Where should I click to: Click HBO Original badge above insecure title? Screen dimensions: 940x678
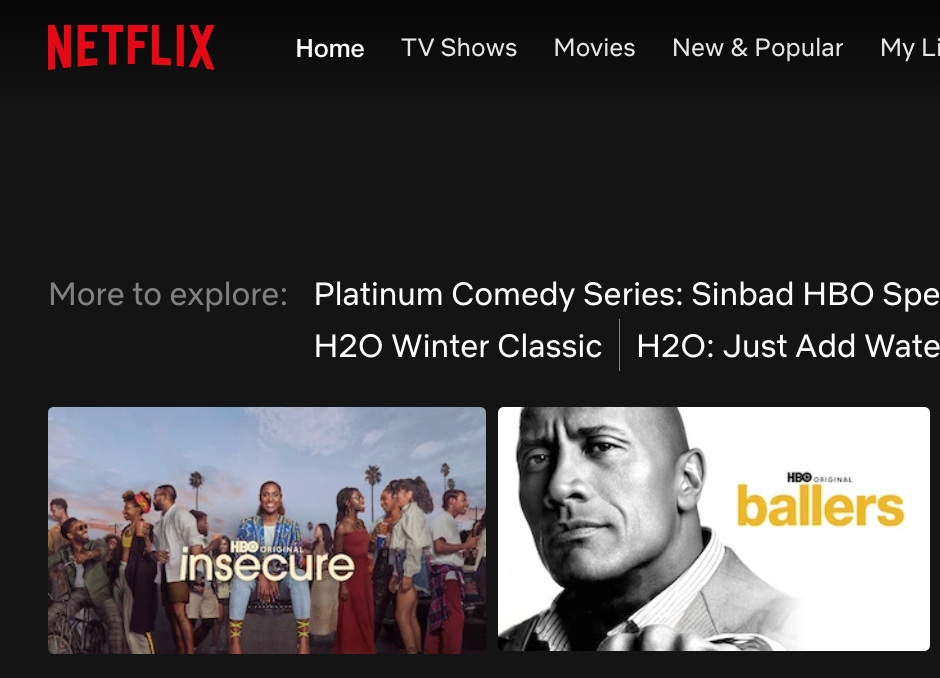pos(267,547)
